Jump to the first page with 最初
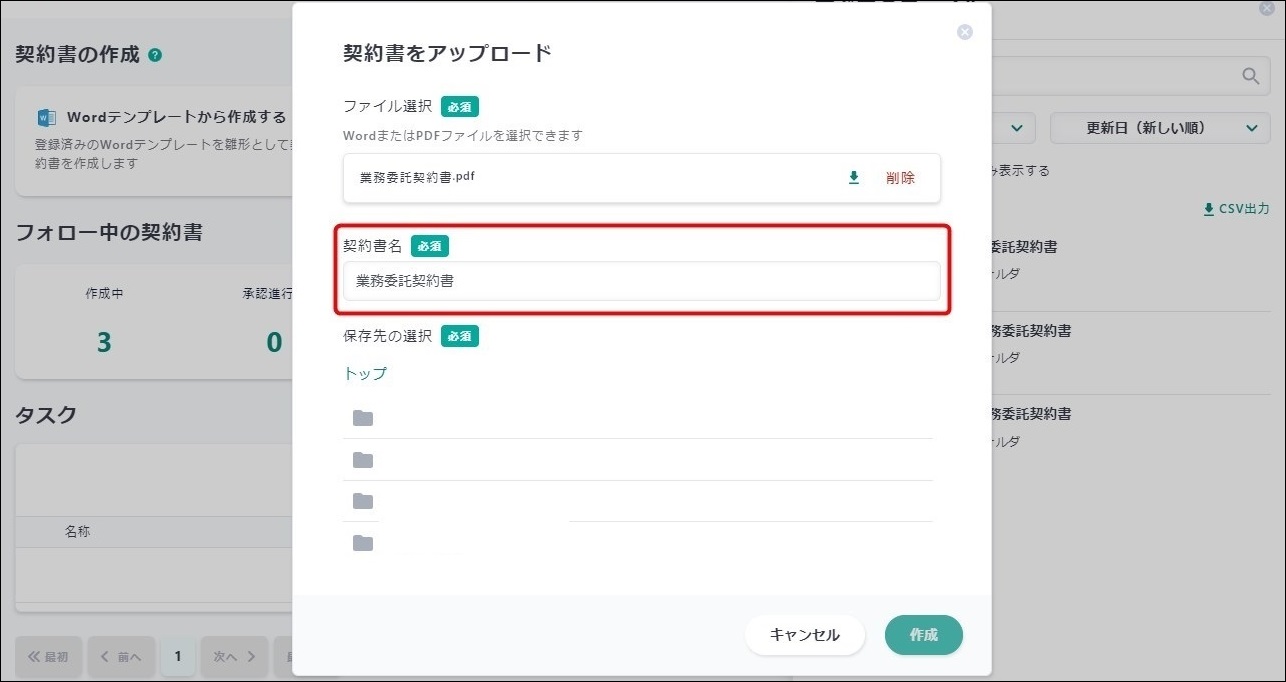The image size is (1286, 682). [48, 657]
